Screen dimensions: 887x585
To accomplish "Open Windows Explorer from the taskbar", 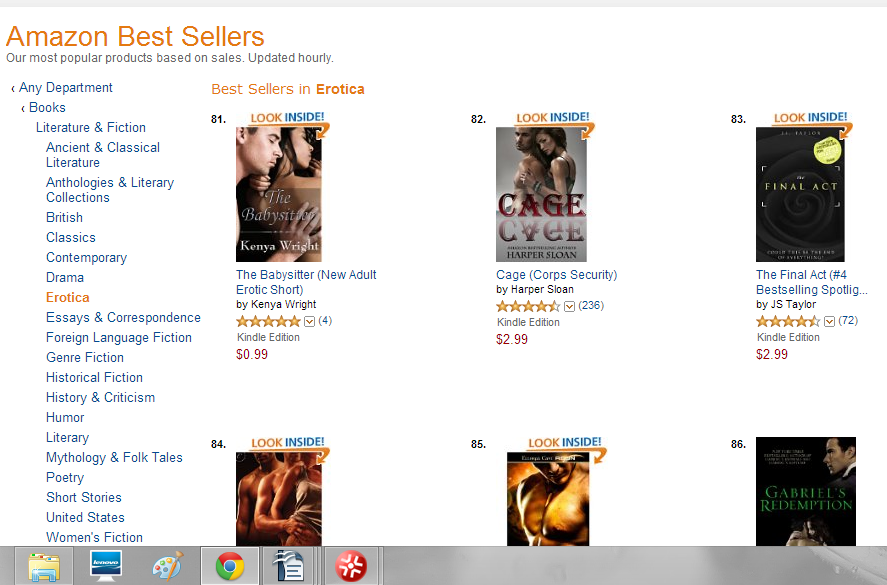I will click(x=44, y=566).
